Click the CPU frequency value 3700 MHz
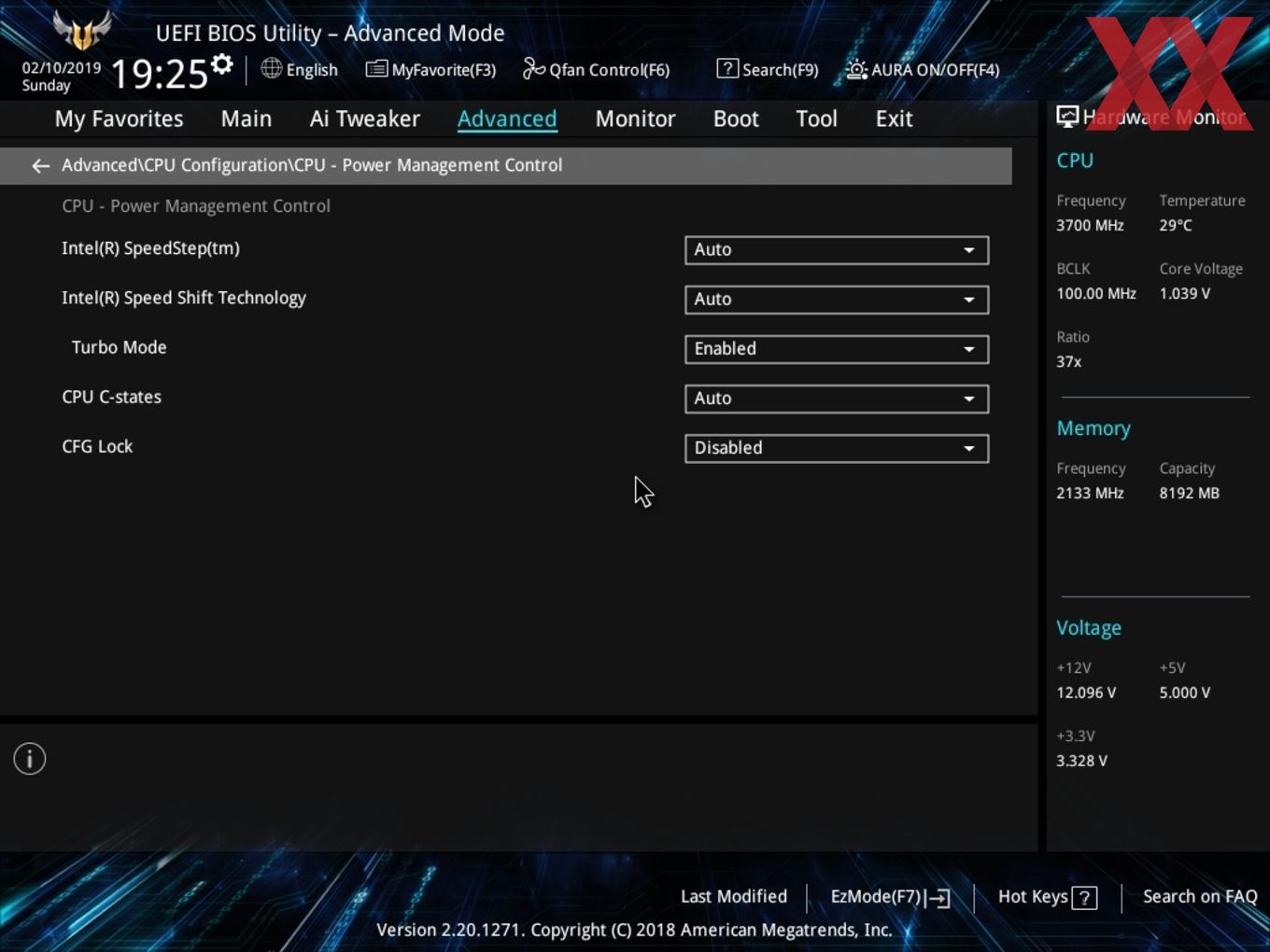 pos(1090,225)
